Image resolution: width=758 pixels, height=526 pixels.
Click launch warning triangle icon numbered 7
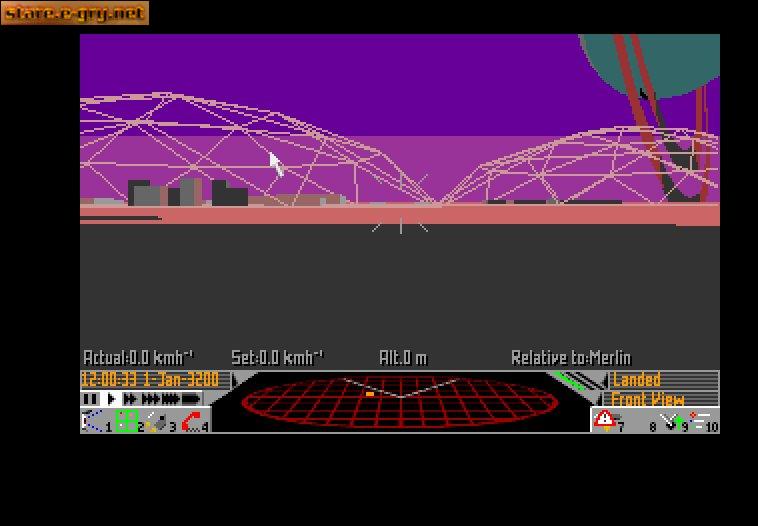point(605,420)
